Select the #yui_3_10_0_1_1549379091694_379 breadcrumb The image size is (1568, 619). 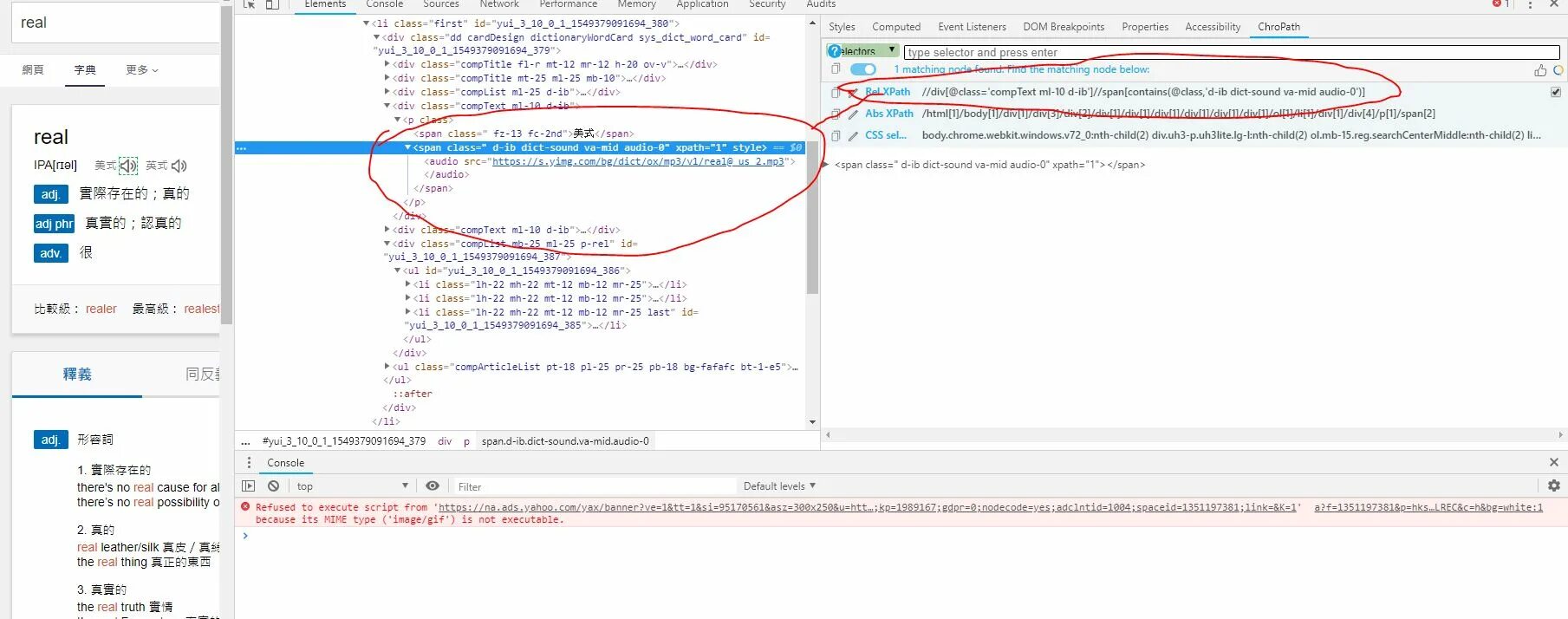[344, 441]
